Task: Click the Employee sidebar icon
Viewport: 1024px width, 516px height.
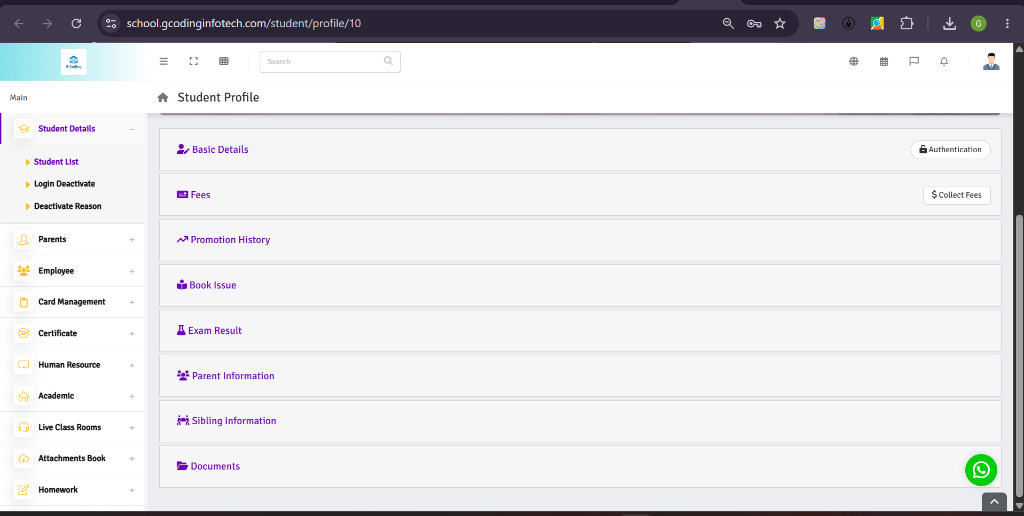Action: click(24, 271)
